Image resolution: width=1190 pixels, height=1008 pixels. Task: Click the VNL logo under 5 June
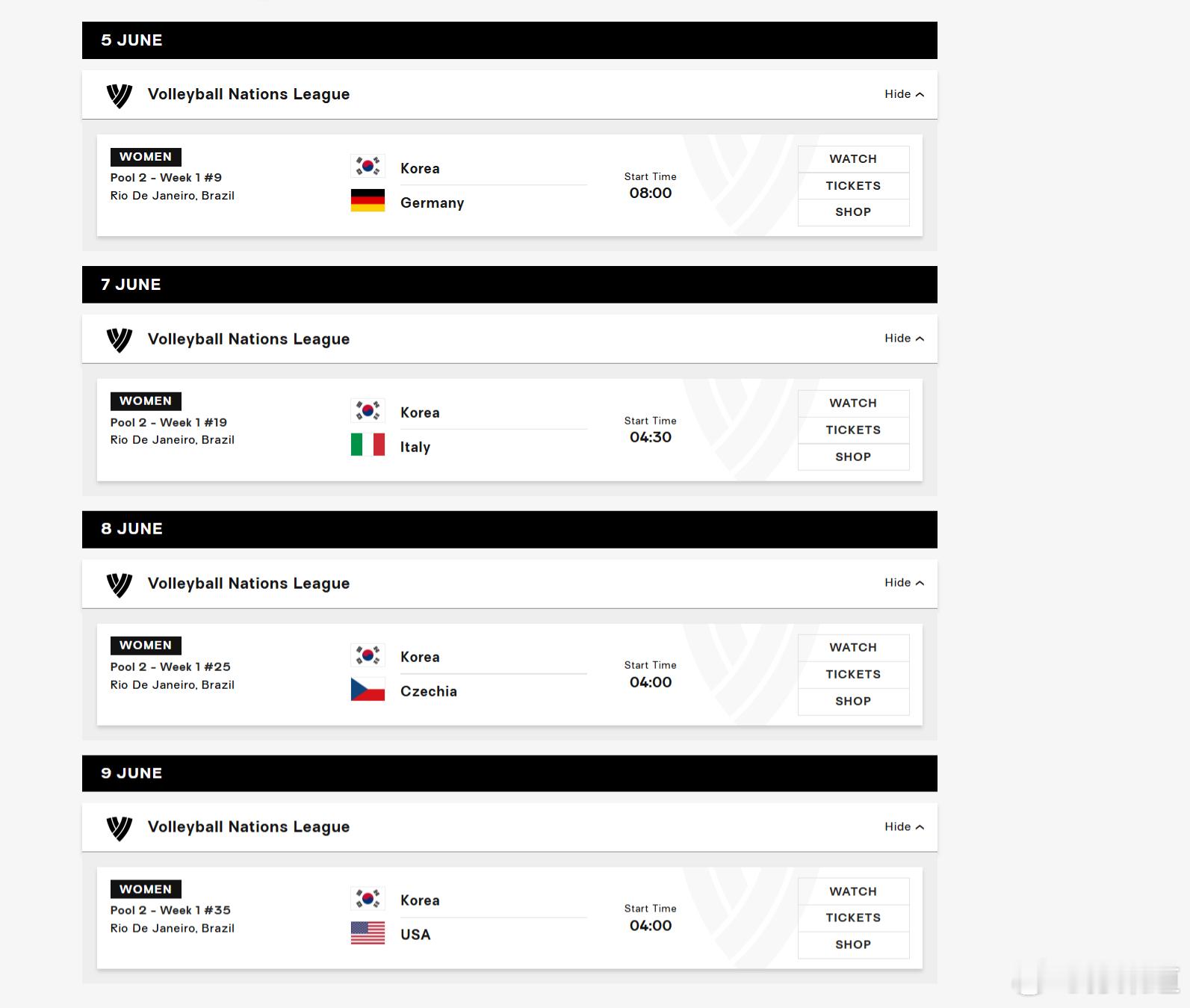120,95
